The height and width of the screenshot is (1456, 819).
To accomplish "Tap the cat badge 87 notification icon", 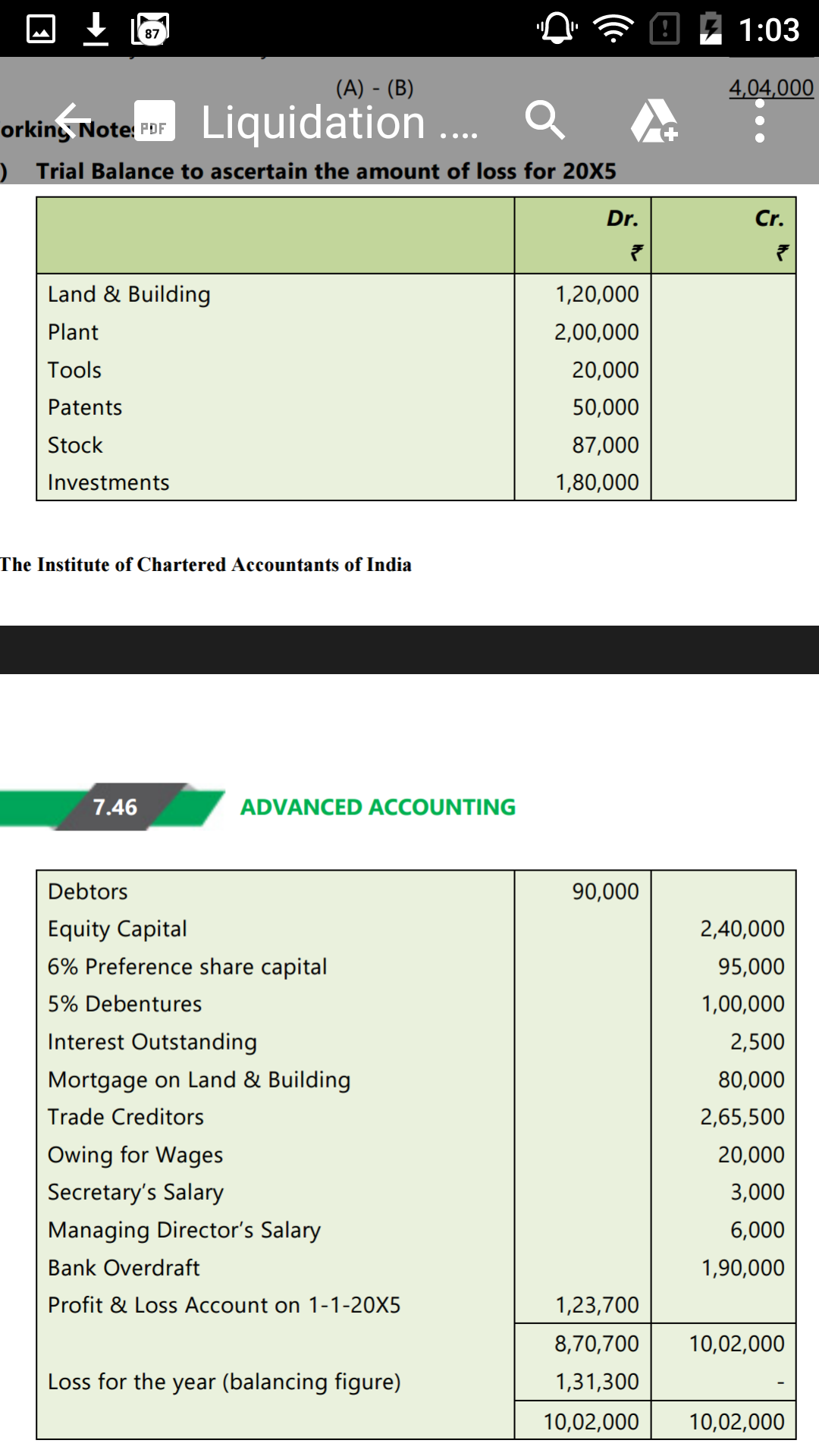I will (150, 30).
